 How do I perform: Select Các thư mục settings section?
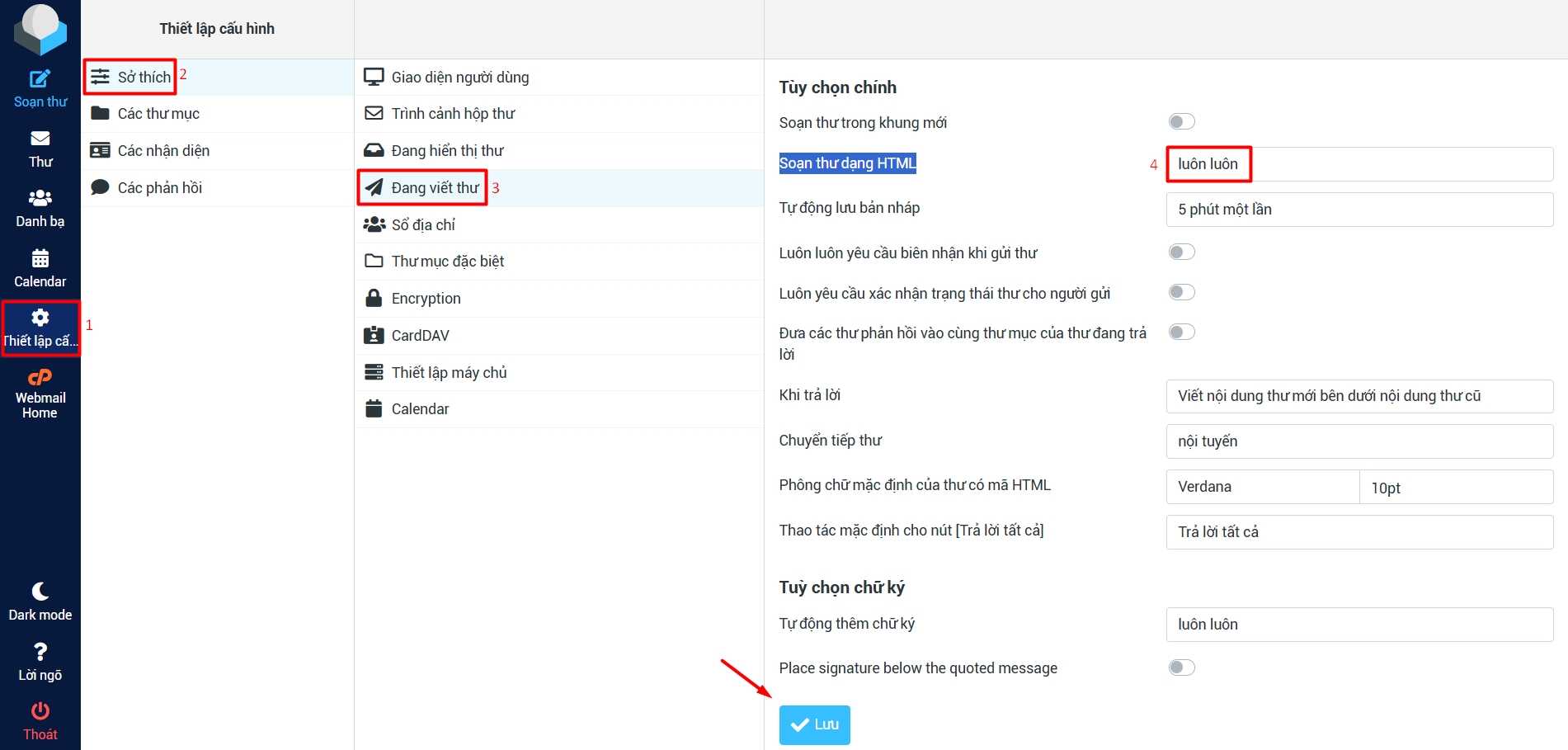[158, 114]
